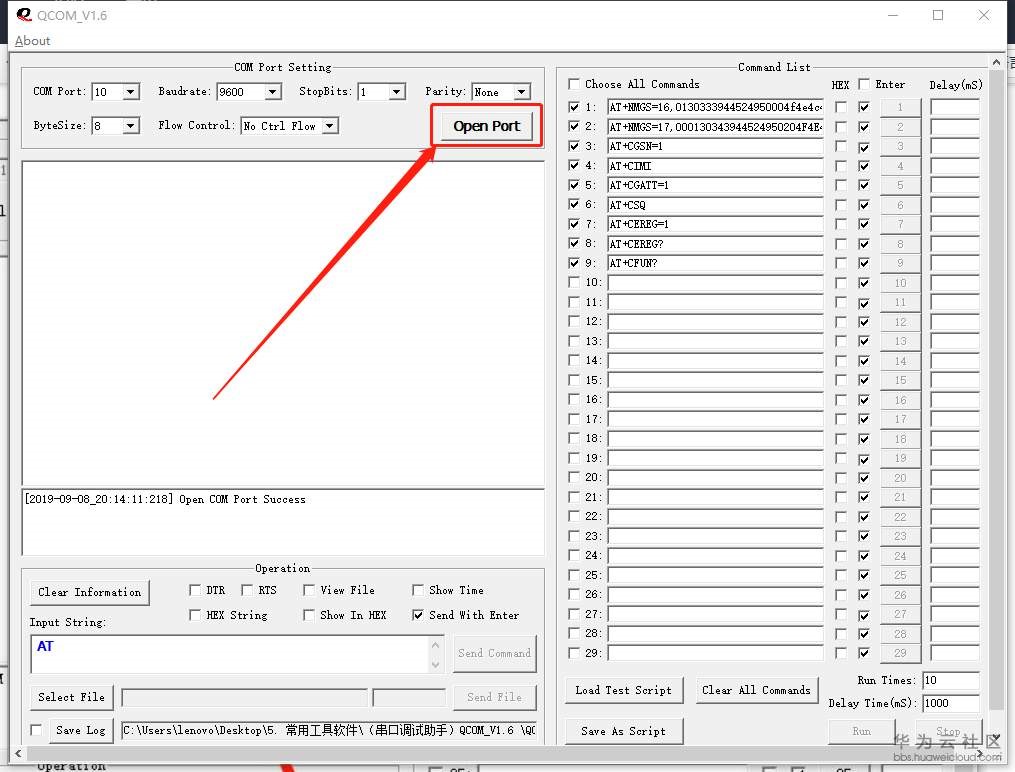Uncheck the AT+CGSN=1 row 3 checkbox
Screen dimensions: 1015x772
pos(574,146)
